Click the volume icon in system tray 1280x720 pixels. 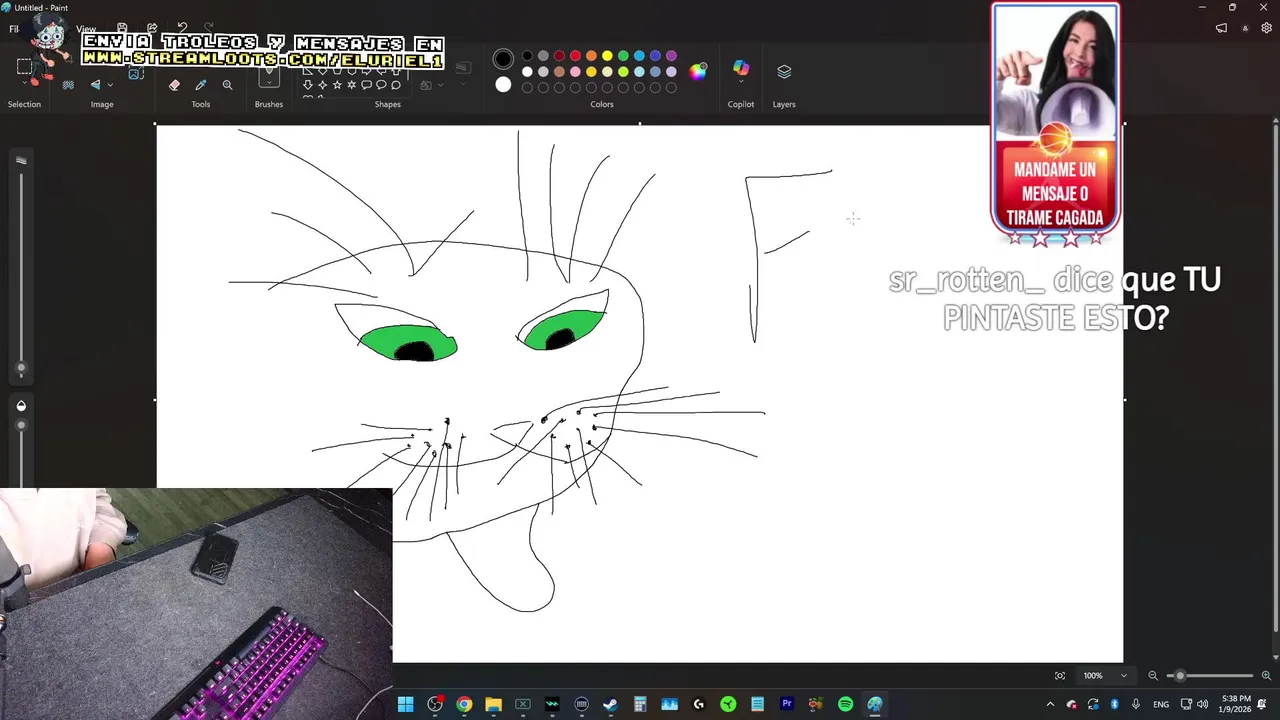click(1203, 704)
